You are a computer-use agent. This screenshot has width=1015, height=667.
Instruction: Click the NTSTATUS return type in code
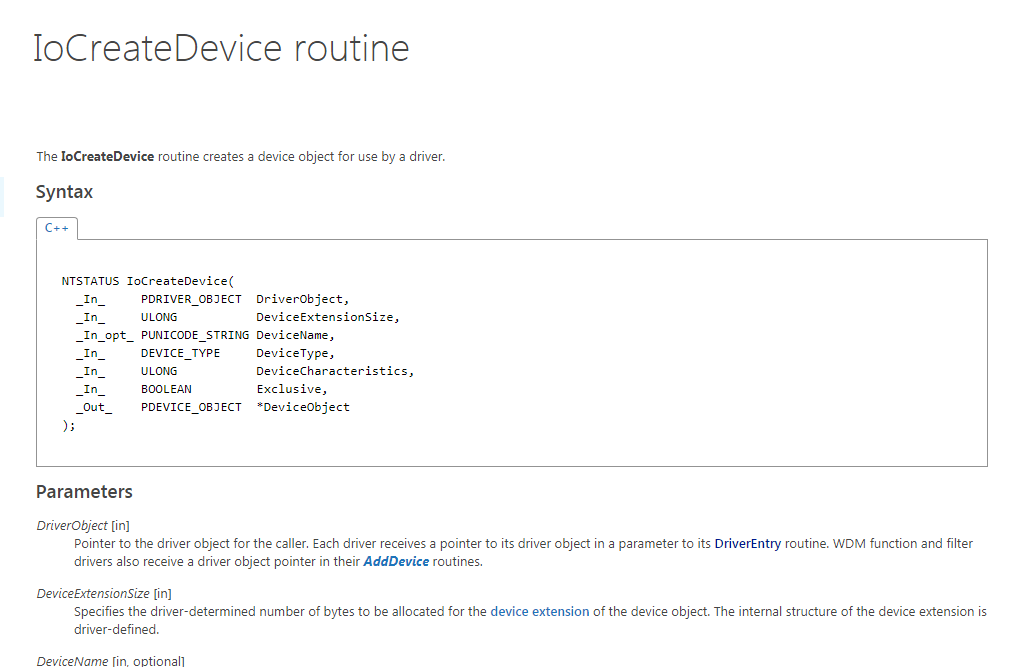pyautogui.click(x=90, y=281)
